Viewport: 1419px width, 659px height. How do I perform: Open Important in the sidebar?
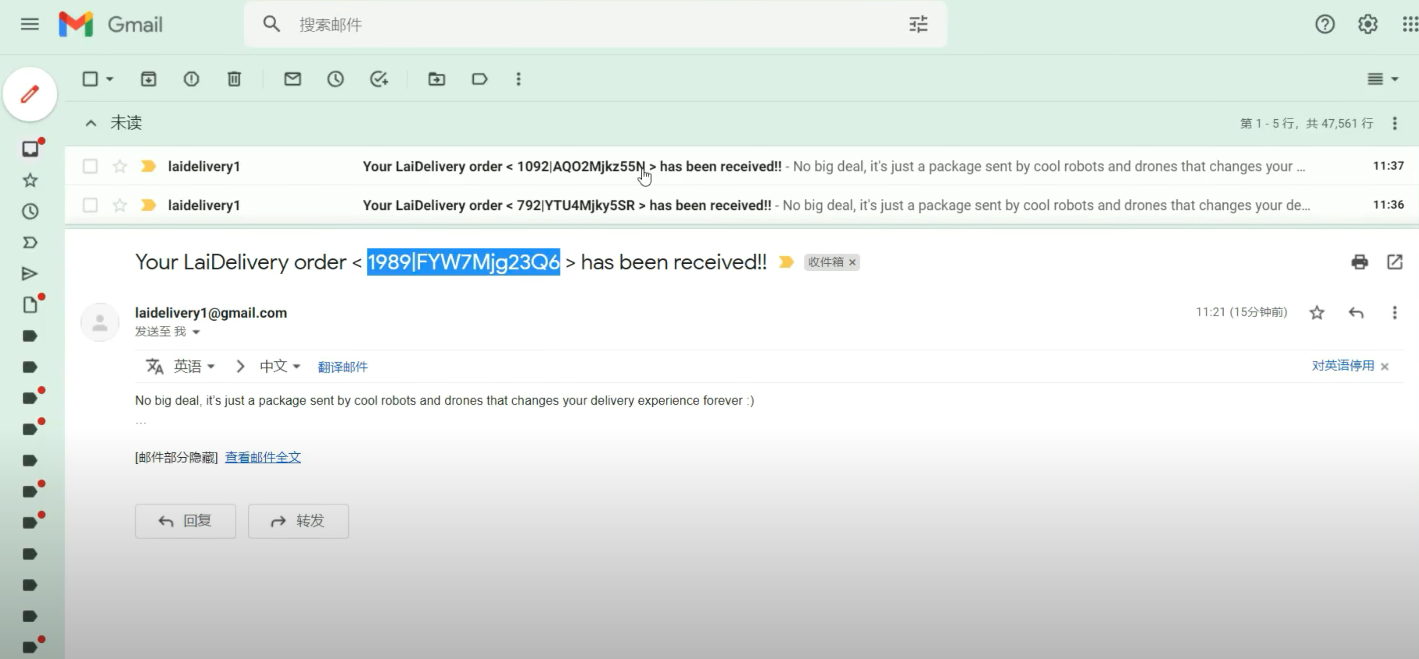click(x=30, y=242)
